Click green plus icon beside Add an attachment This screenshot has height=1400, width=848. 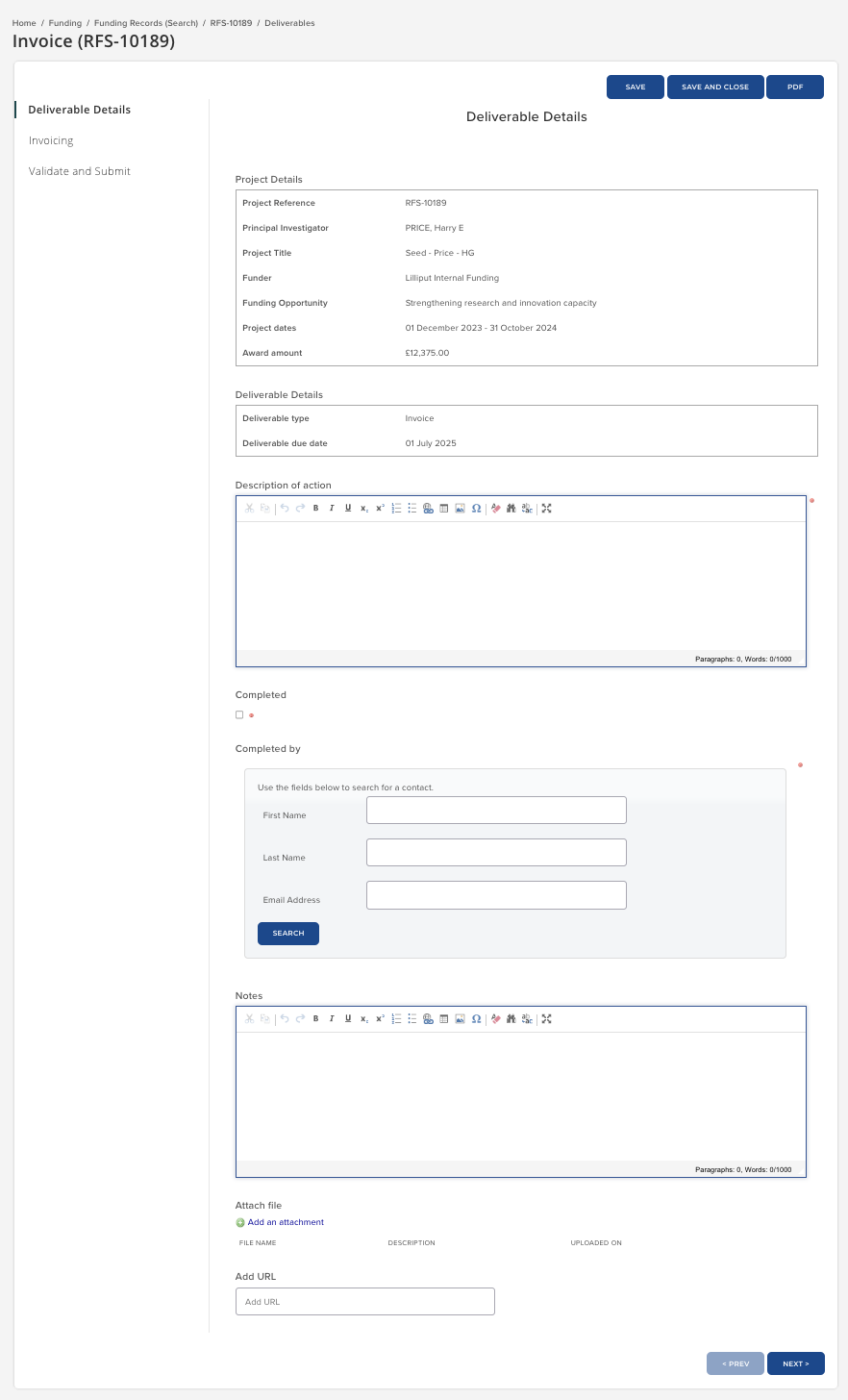pyautogui.click(x=240, y=1223)
